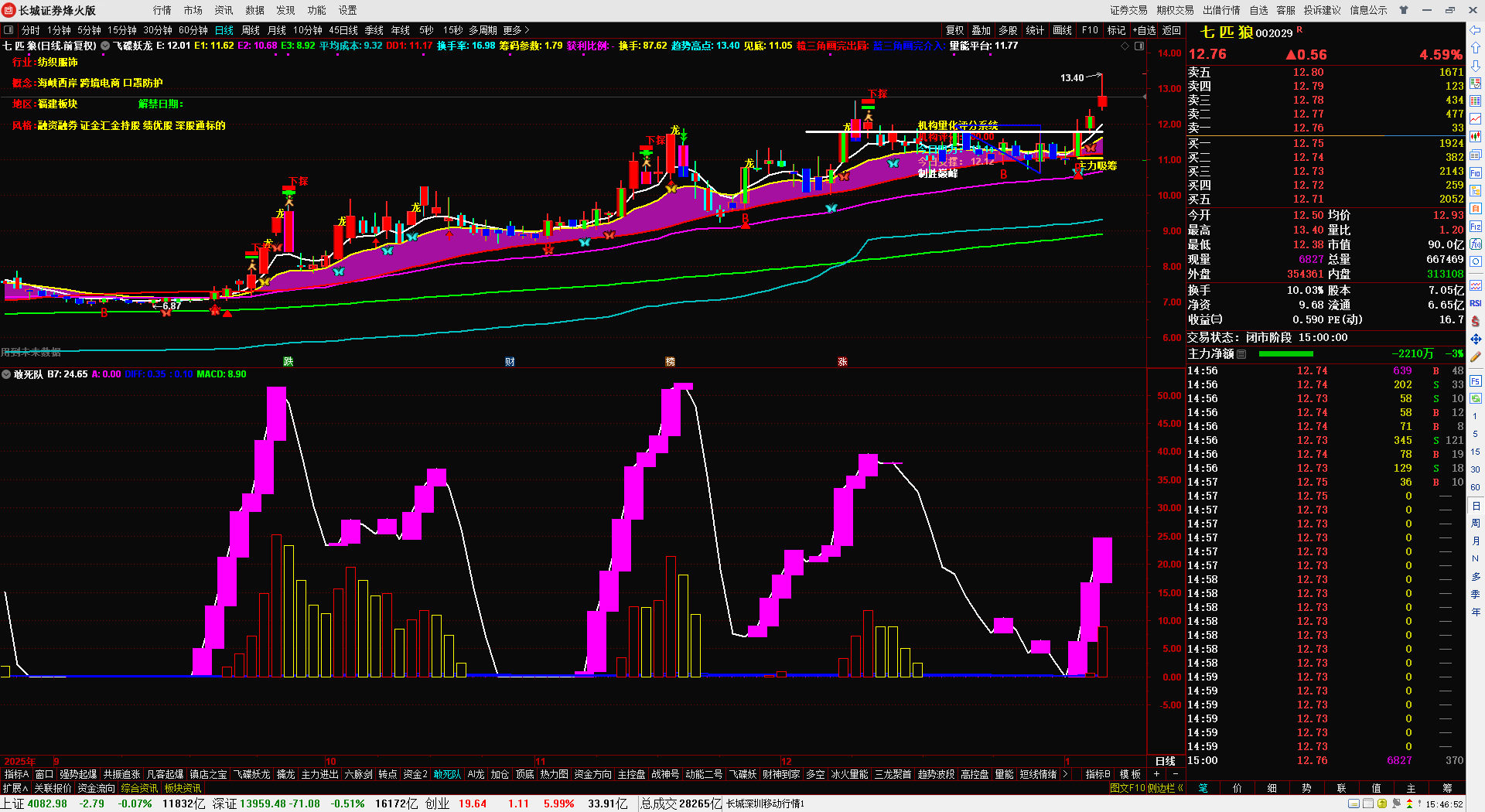Image resolution: width=1485 pixels, height=812 pixels.
Task: Expand the 扩展 dropdown at bottom left
Action: coord(15,788)
